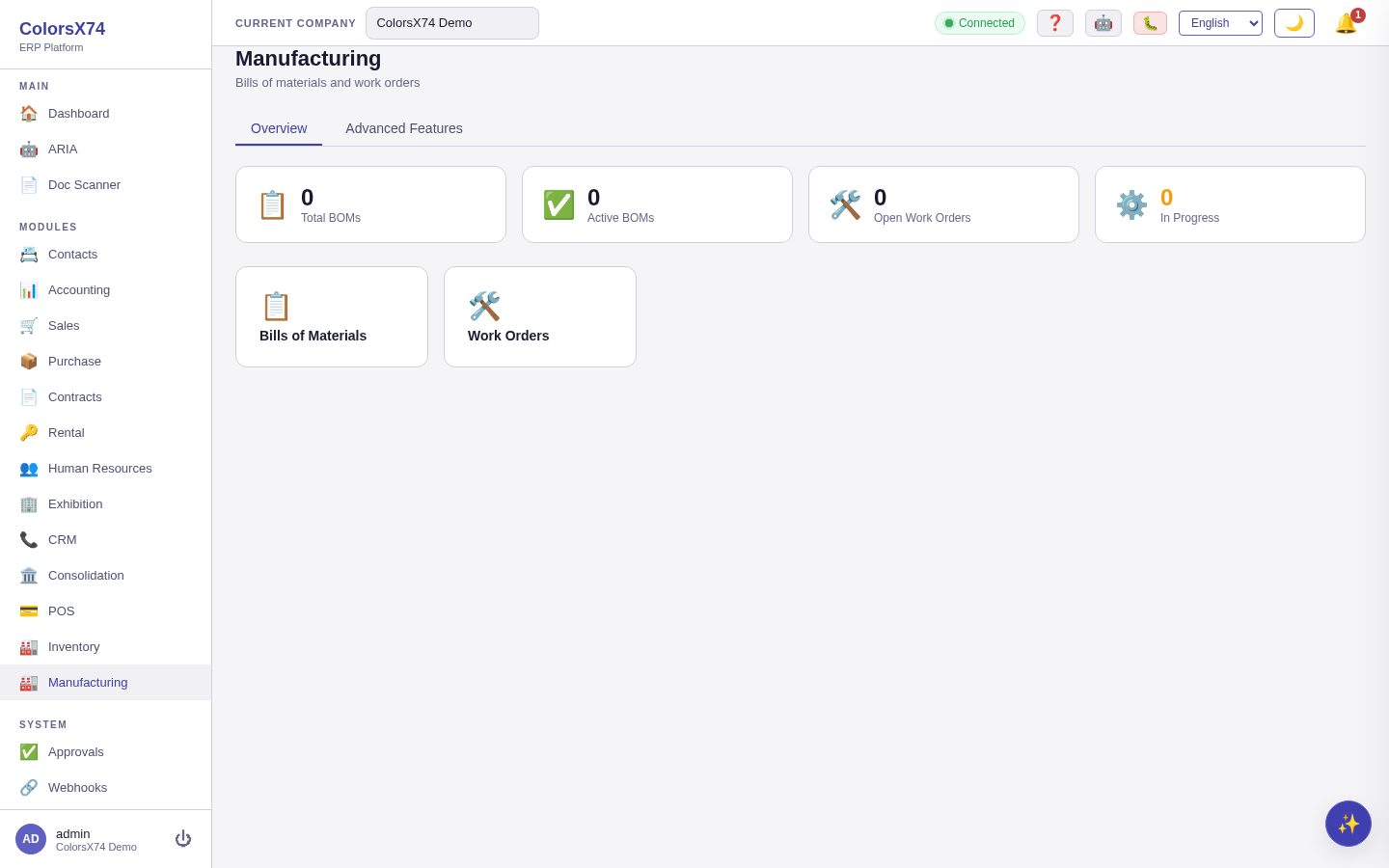The height and width of the screenshot is (868, 1389).
Task: Click the CRM label in sidebar
Action: (x=63, y=539)
